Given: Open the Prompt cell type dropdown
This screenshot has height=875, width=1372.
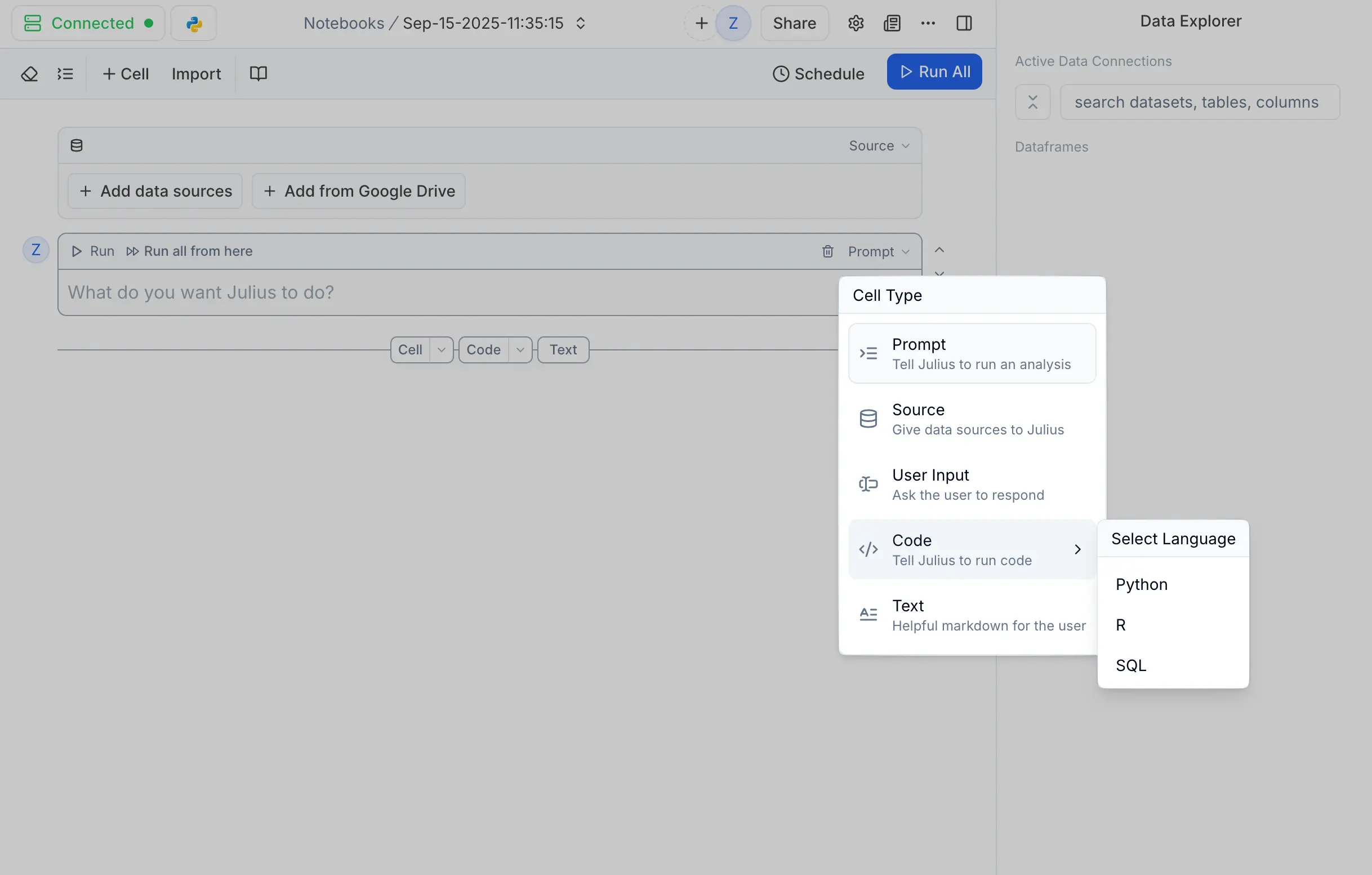Looking at the screenshot, I should (878, 251).
